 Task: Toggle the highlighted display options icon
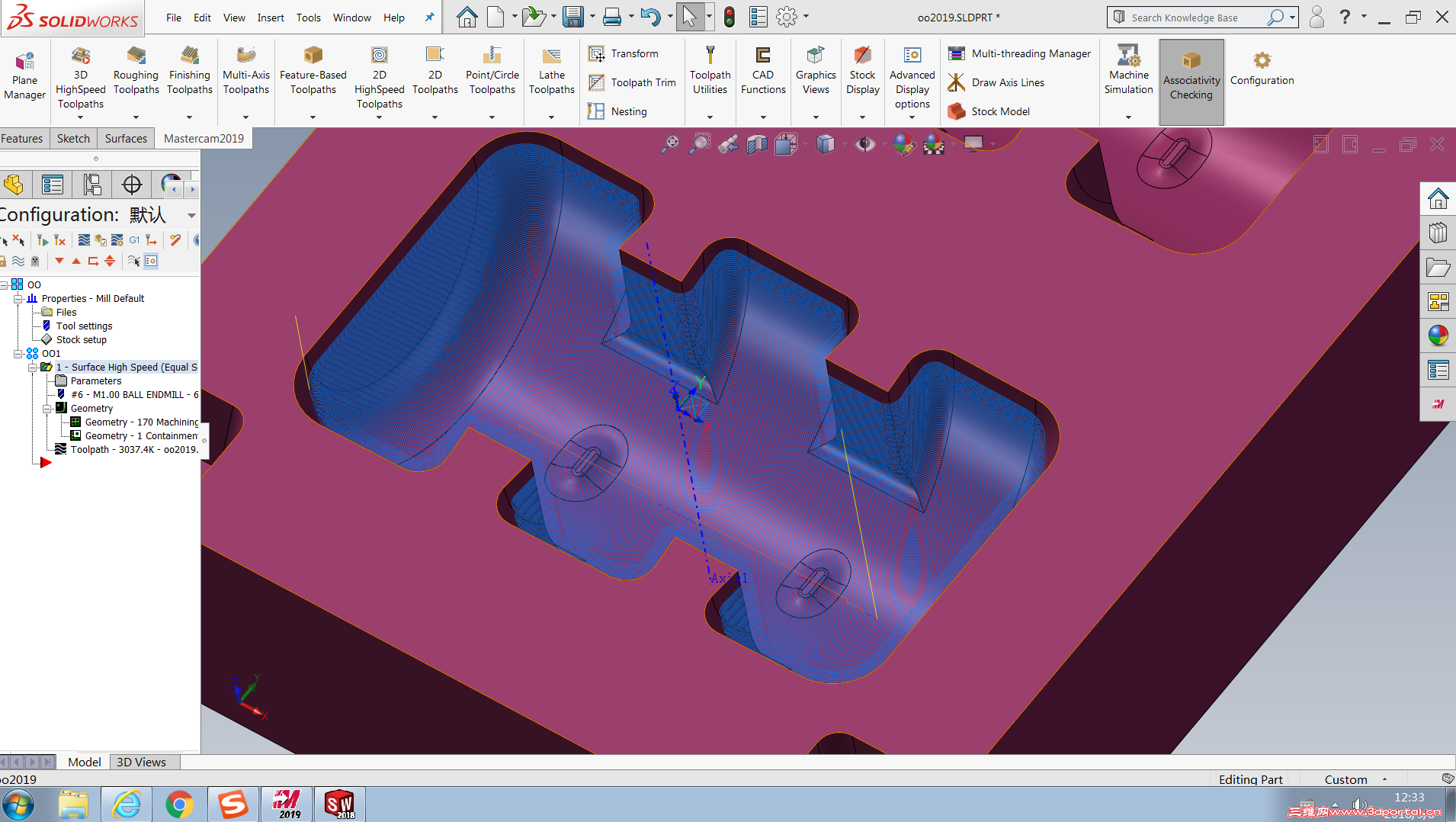point(151,261)
